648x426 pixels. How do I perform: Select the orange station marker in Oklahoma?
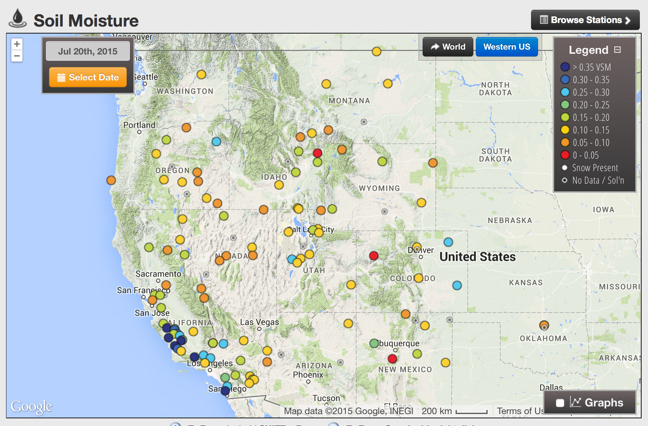click(544, 326)
